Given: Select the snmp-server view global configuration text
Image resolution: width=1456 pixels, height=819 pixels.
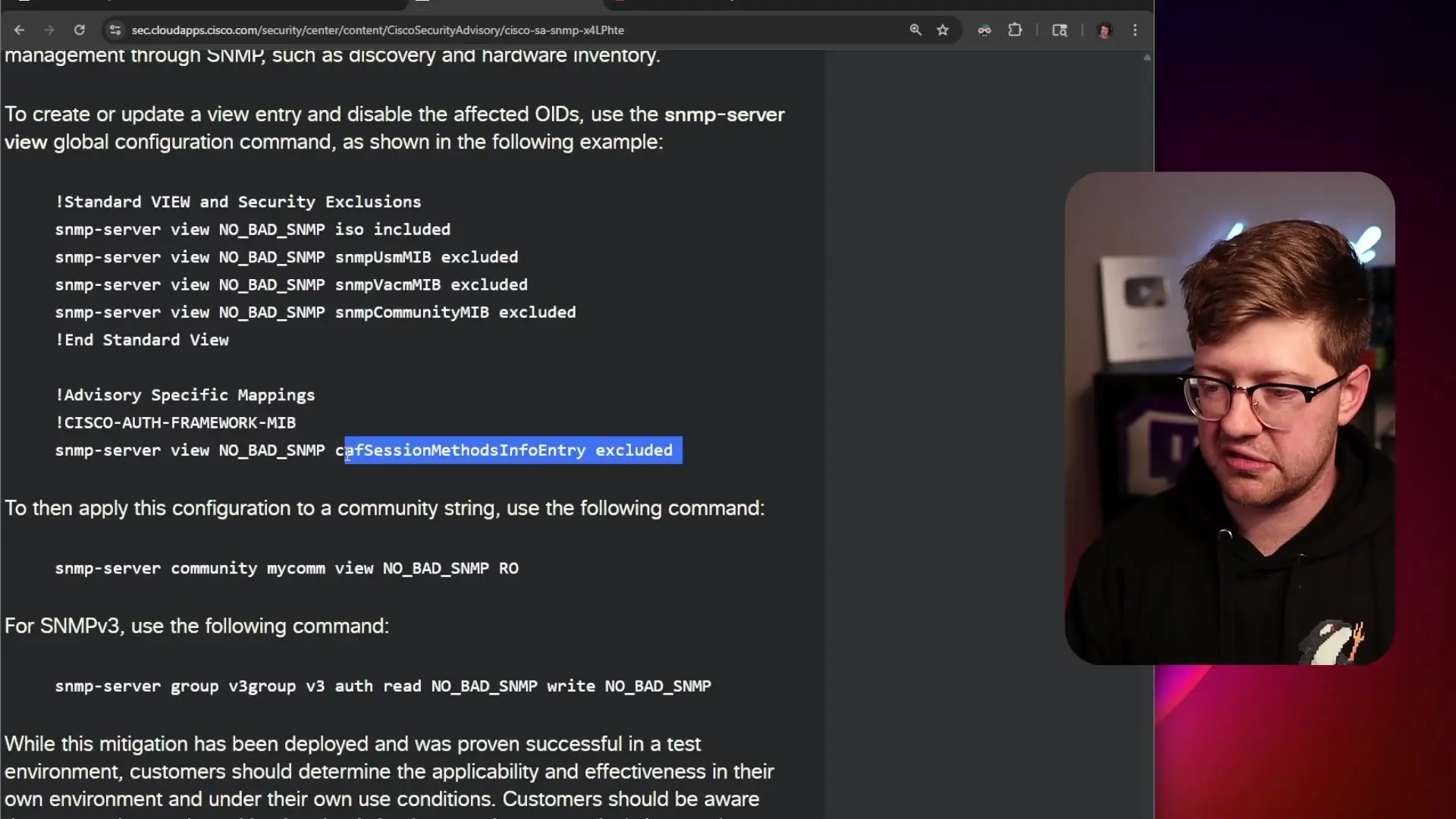Looking at the screenshot, I should pos(723,114).
